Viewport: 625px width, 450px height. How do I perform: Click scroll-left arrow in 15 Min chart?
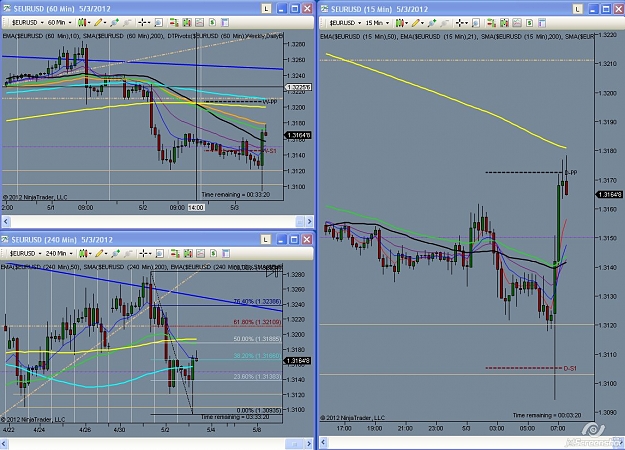(324, 442)
